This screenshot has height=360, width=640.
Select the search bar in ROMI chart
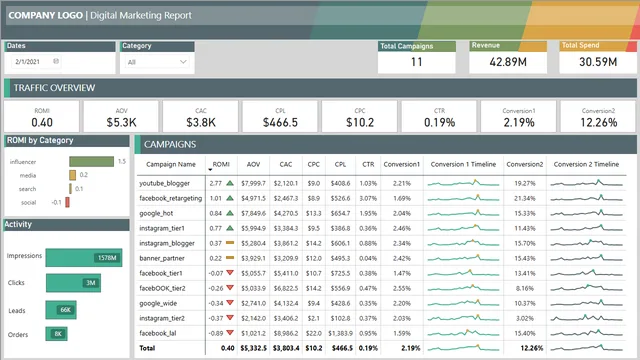[x=71, y=189]
